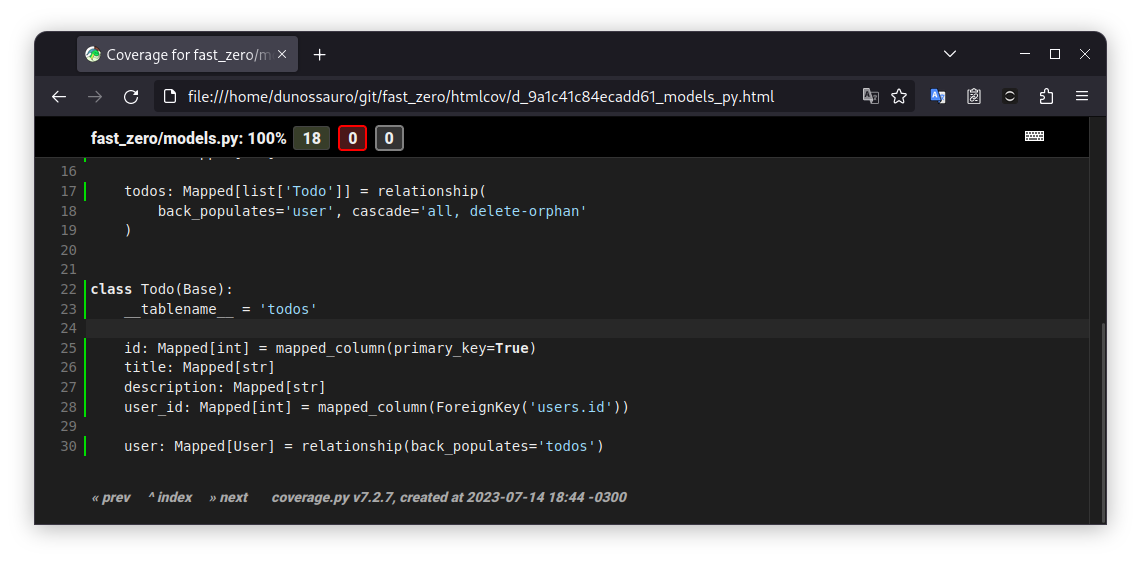This screenshot has height=562, width=1141.
Task: Open a new browser tab
Action: point(320,55)
